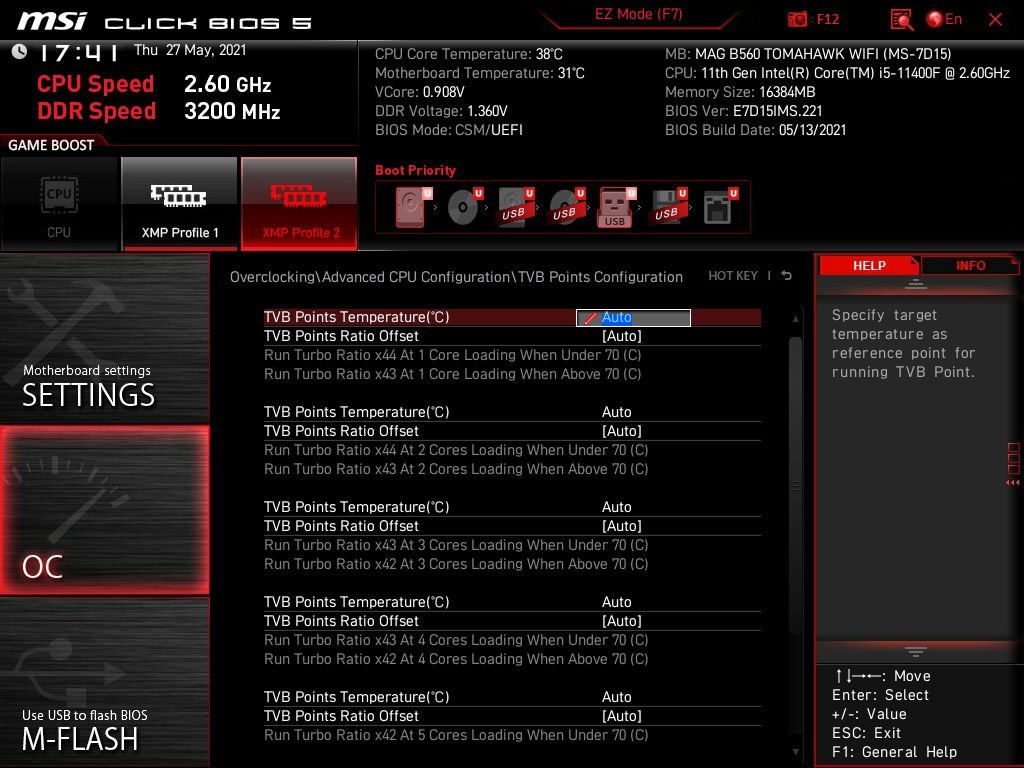Screen dimensions: 1024x768
Task: Click 'Run Turbo Ratio x43 At 1 Core Loading When Above 70'
Action: point(453,374)
